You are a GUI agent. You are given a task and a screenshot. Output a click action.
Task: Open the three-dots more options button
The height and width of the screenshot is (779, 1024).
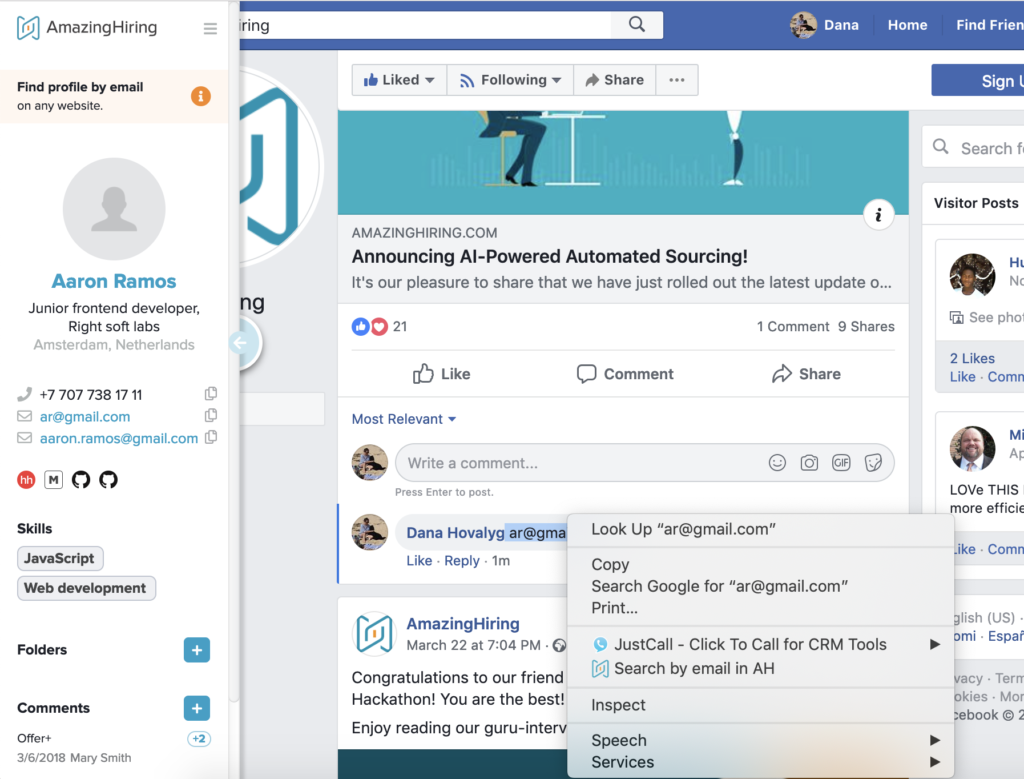tap(677, 80)
